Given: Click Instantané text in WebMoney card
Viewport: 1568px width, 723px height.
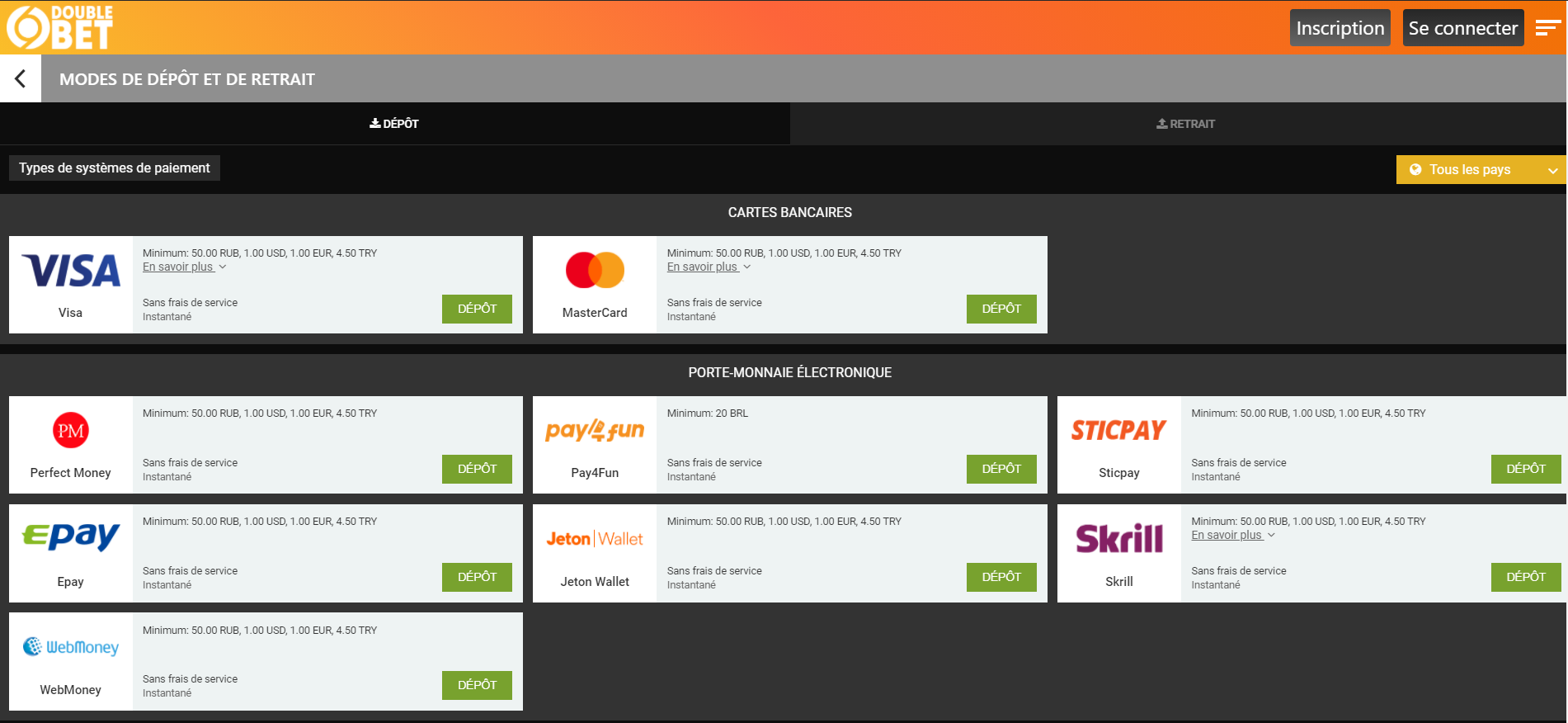Looking at the screenshot, I should (x=167, y=693).
